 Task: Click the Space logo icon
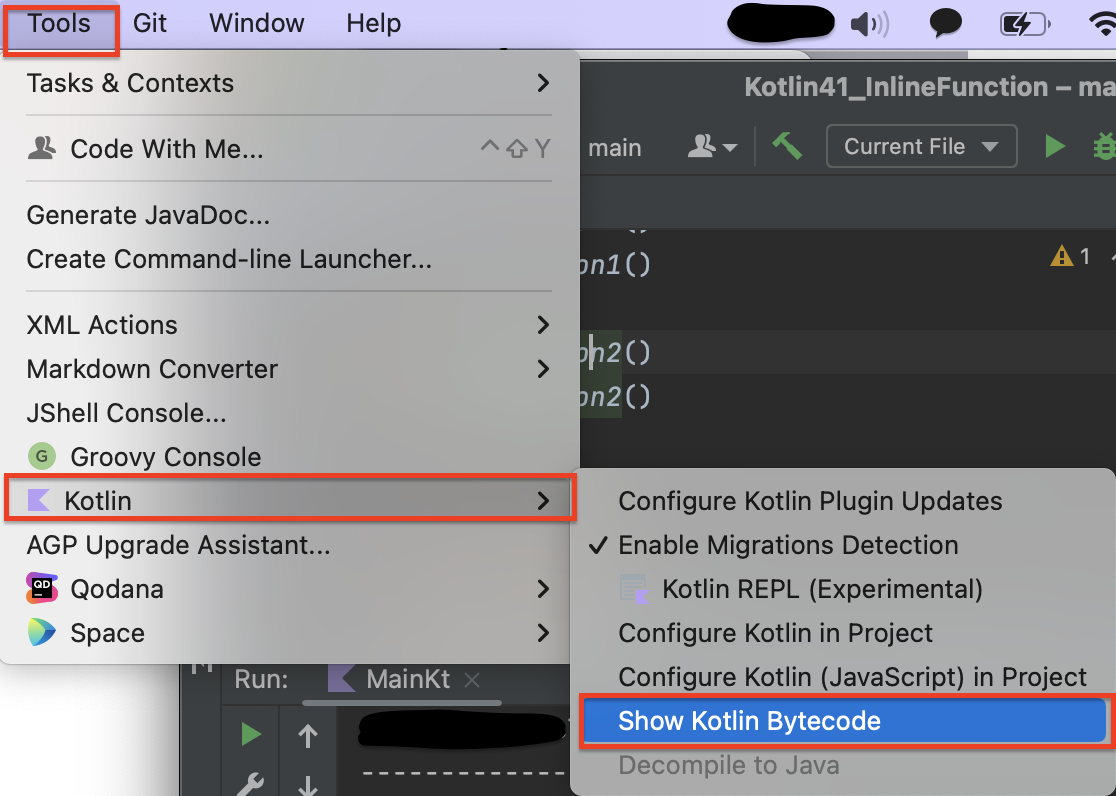click(x=41, y=632)
